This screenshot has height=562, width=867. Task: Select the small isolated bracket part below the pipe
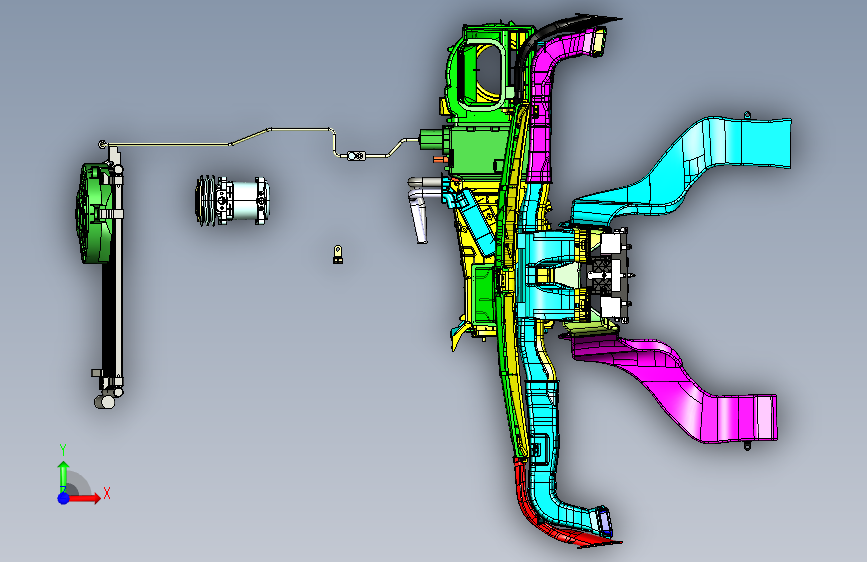pyautogui.click(x=338, y=254)
